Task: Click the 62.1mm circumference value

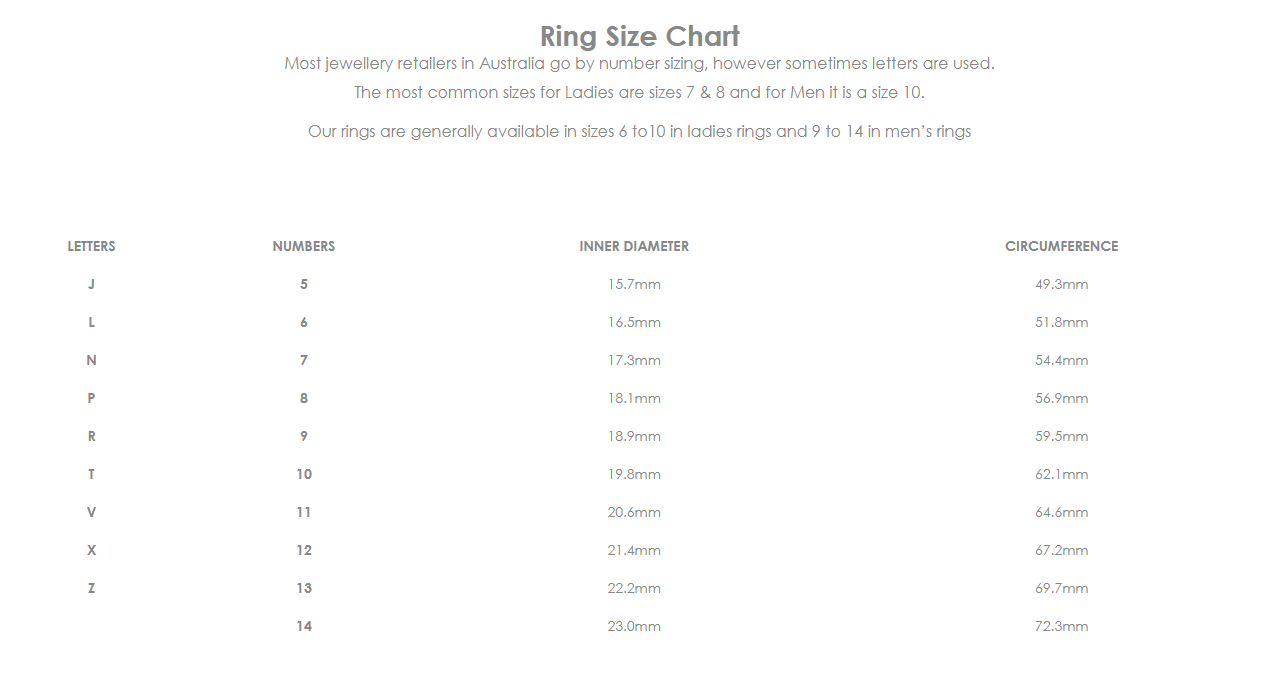Action: [1061, 474]
